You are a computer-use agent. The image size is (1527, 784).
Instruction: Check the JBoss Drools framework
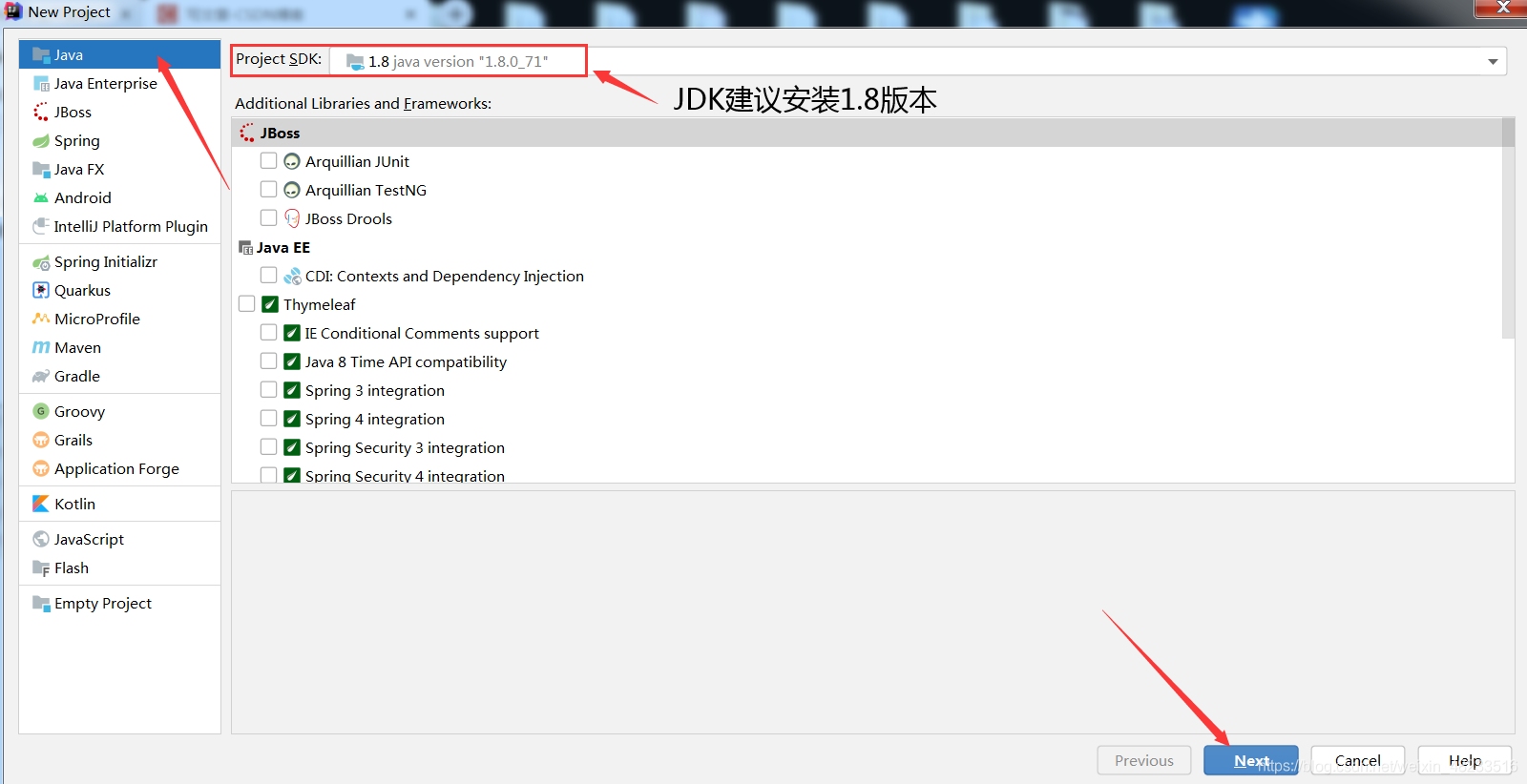tap(269, 218)
